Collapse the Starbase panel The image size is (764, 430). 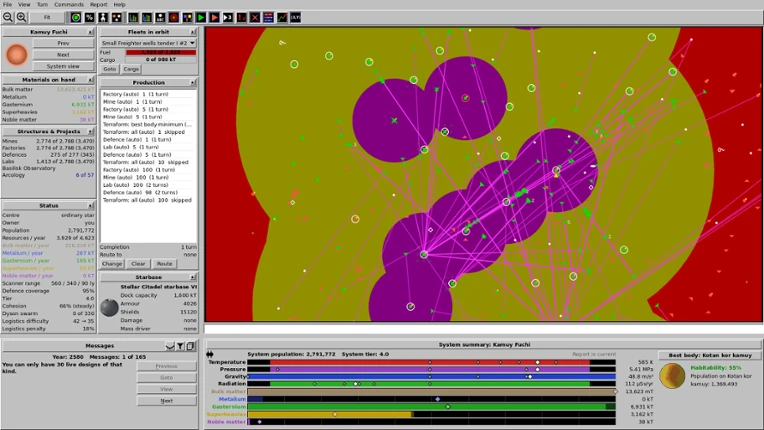click(x=192, y=277)
